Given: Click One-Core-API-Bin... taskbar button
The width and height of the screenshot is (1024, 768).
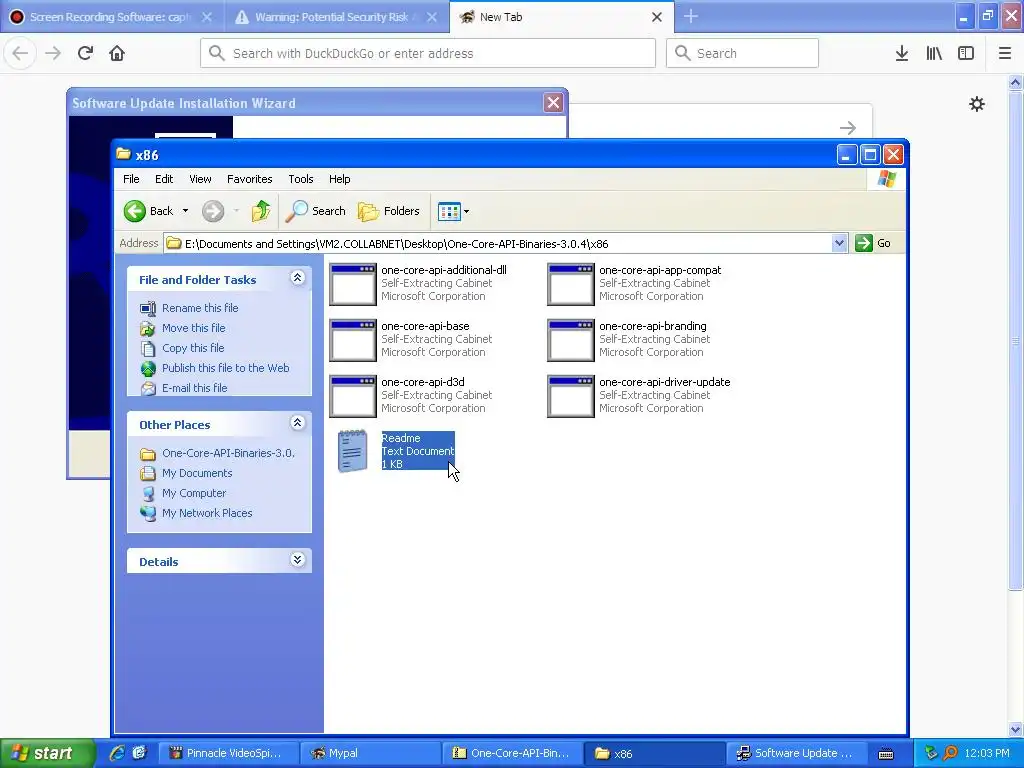Looking at the screenshot, I should point(511,753).
